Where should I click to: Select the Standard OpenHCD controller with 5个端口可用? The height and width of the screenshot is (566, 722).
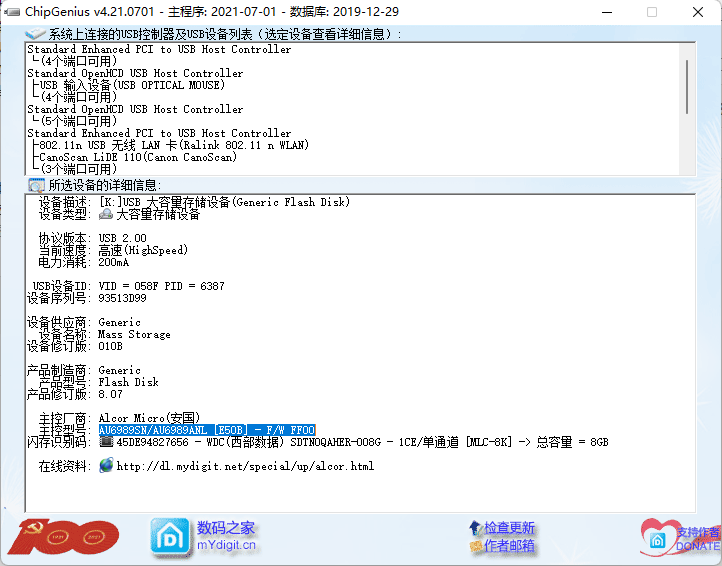[135, 109]
